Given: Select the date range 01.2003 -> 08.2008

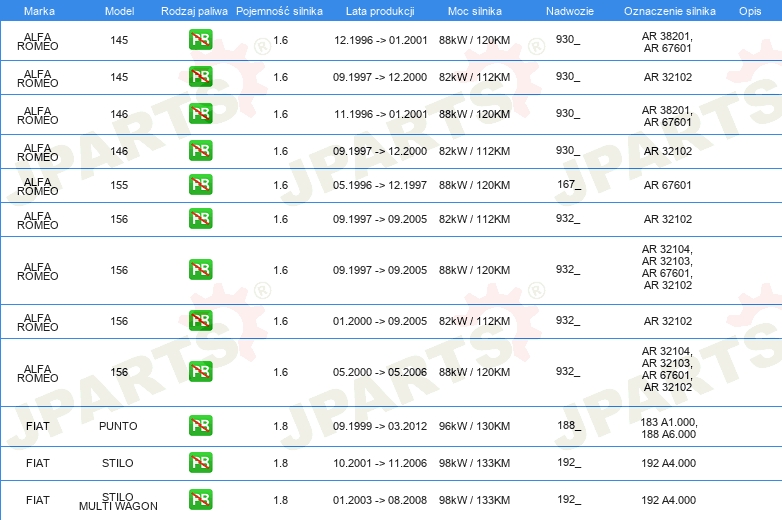Looking at the screenshot, I should tap(380, 500).
